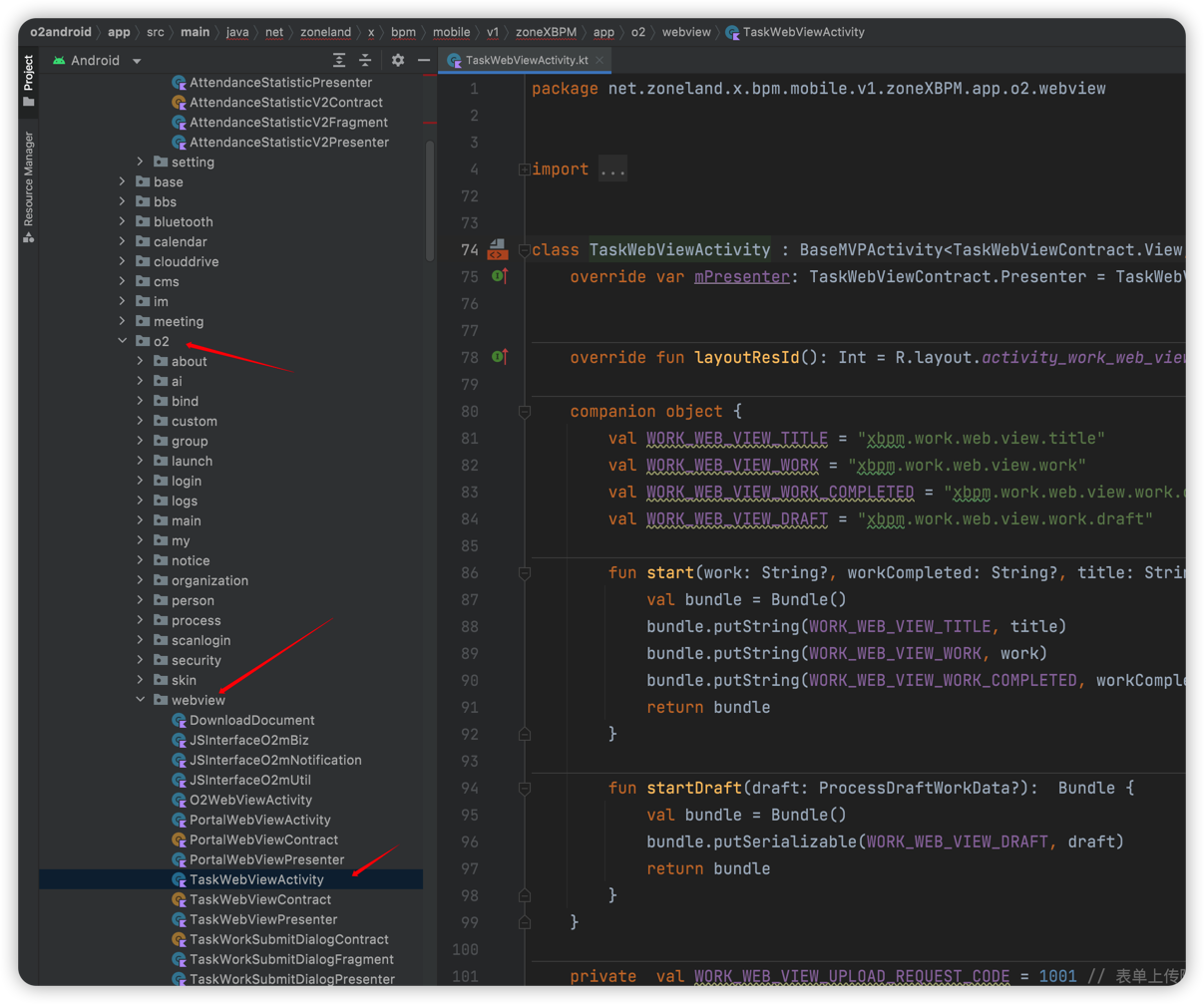Viewport: 1204px width, 1004px height.
Task: Click the Expand All icon in project toolbar
Action: point(339,61)
